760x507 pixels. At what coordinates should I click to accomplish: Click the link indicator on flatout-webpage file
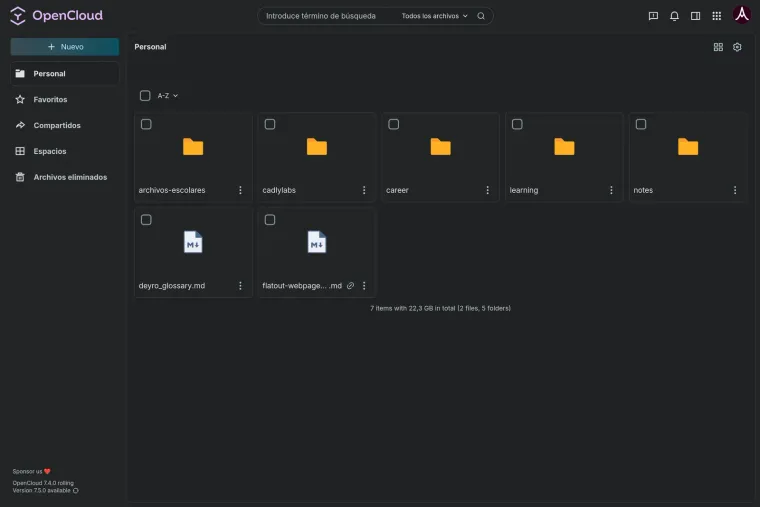(350, 285)
